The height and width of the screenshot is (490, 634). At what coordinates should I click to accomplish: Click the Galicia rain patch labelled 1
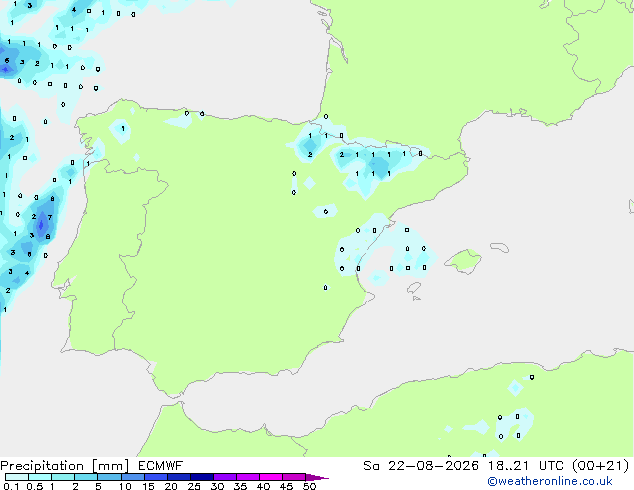click(x=120, y=131)
